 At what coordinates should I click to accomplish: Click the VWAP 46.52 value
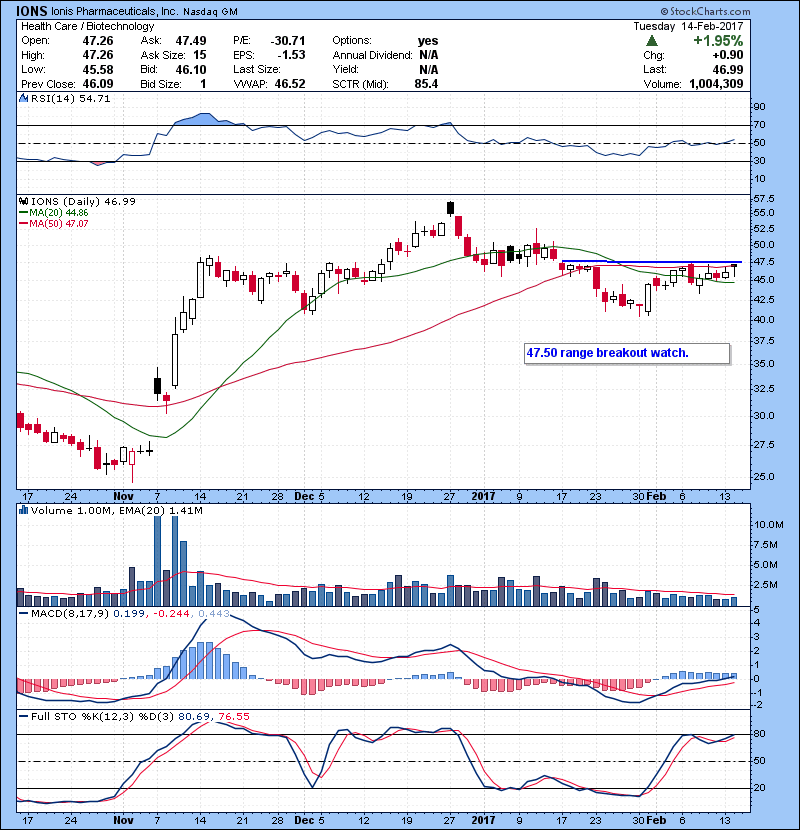click(290, 84)
